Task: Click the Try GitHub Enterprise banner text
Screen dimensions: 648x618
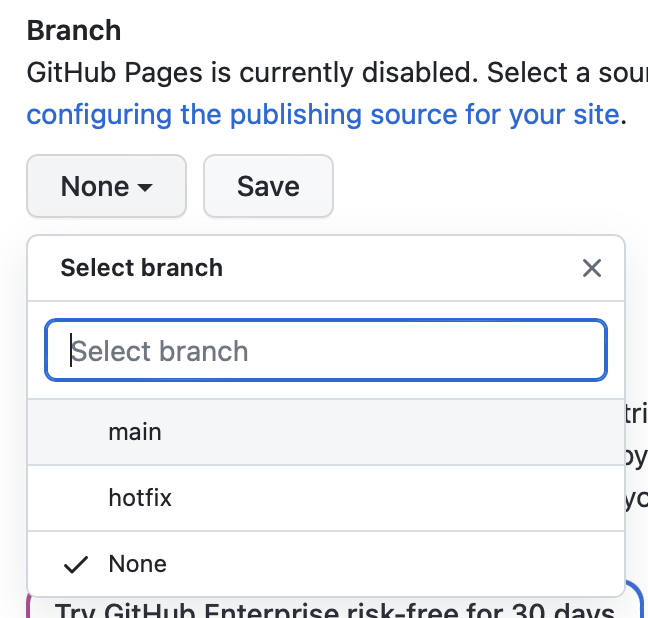Action: pos(334,610)
